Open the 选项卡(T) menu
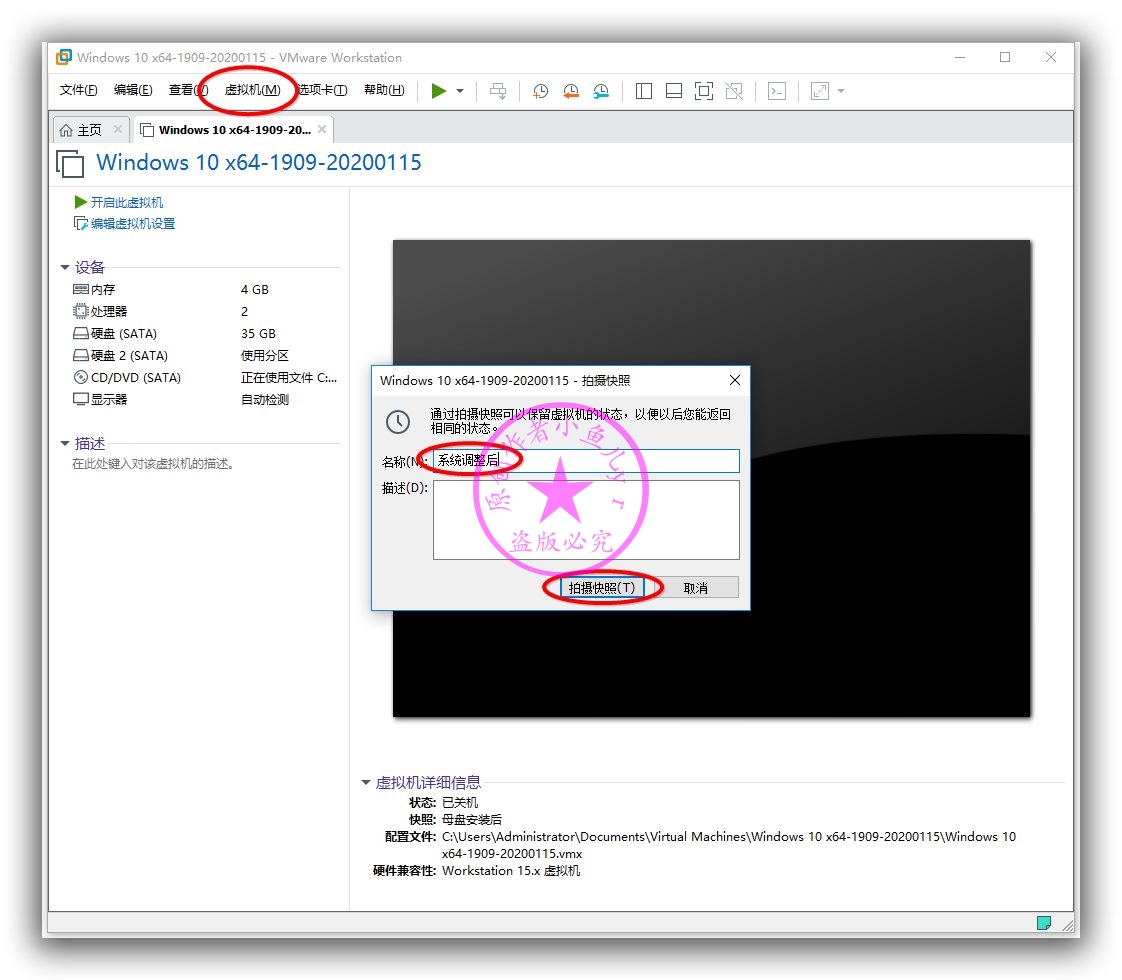1122x980 pixels. 323,90
